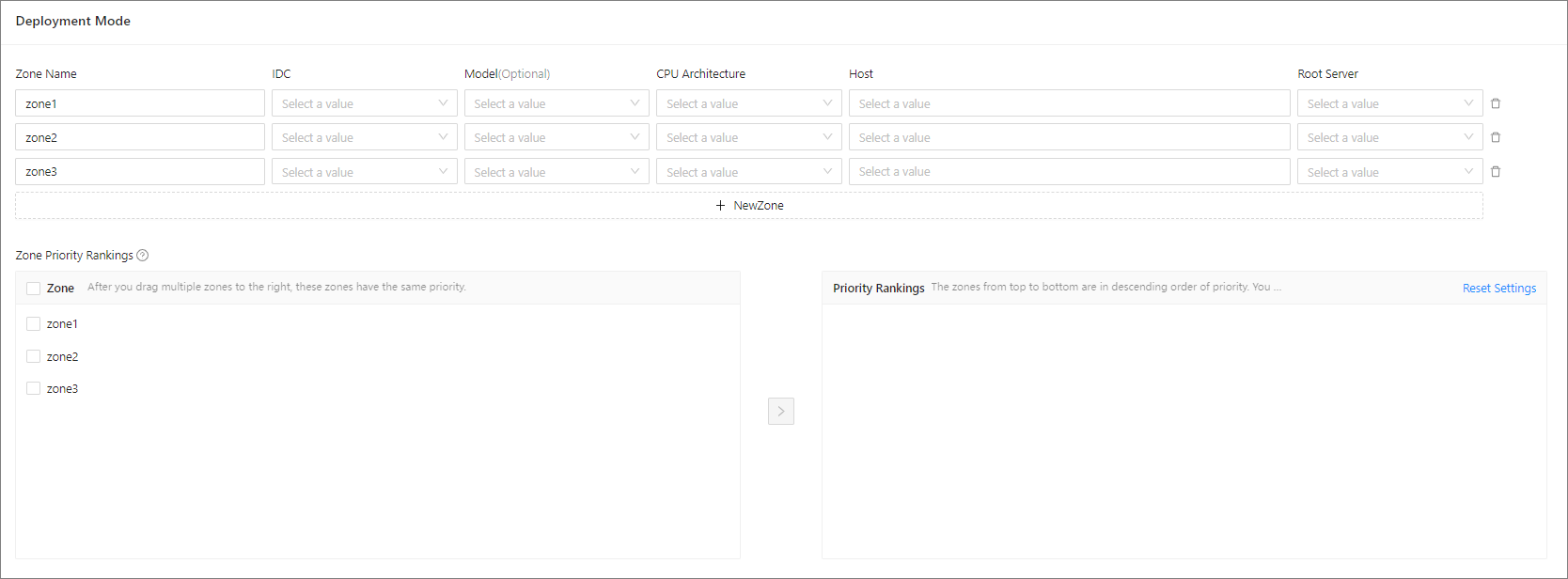Screen dimensions: 1568x579
Task: Expand the Model dropdown for zone2
Action: coord(556,137)
